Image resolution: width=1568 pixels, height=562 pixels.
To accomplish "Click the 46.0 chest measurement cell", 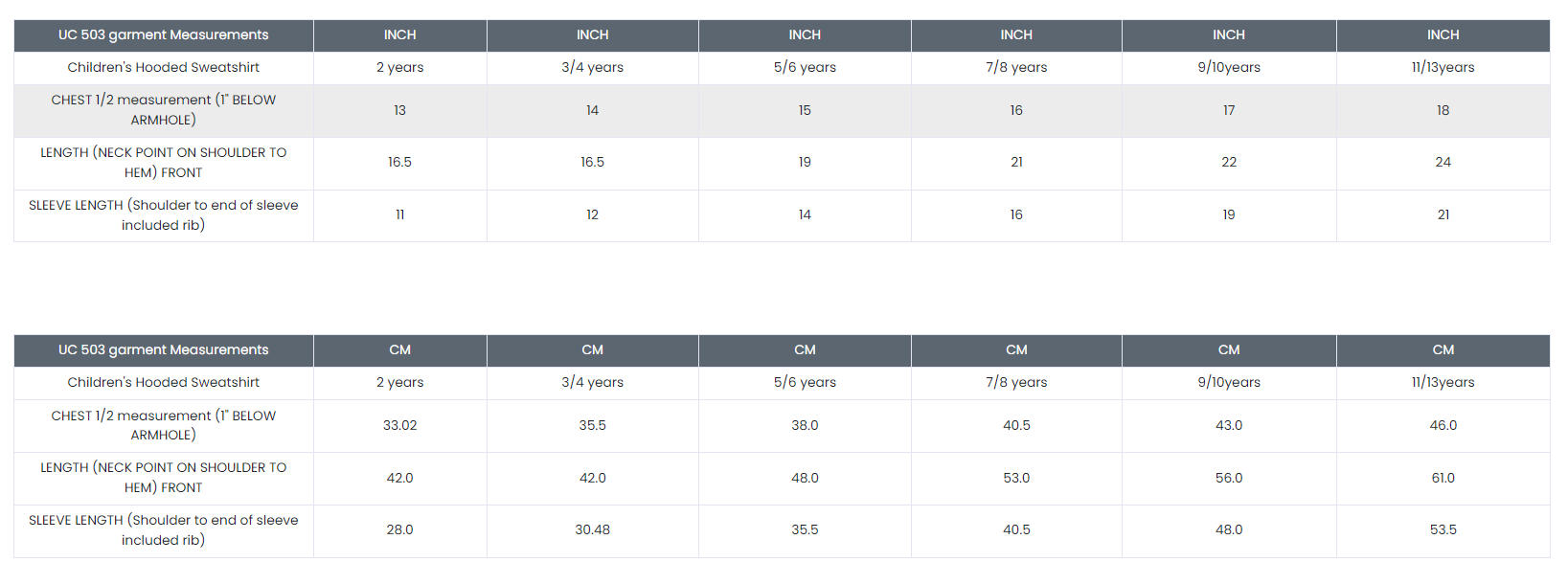I will 1443,425.
